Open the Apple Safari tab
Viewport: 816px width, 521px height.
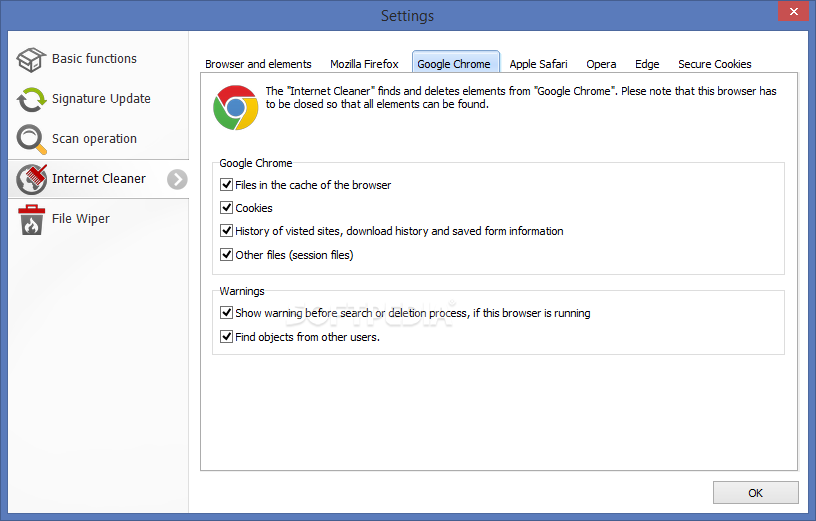point(539,64)
